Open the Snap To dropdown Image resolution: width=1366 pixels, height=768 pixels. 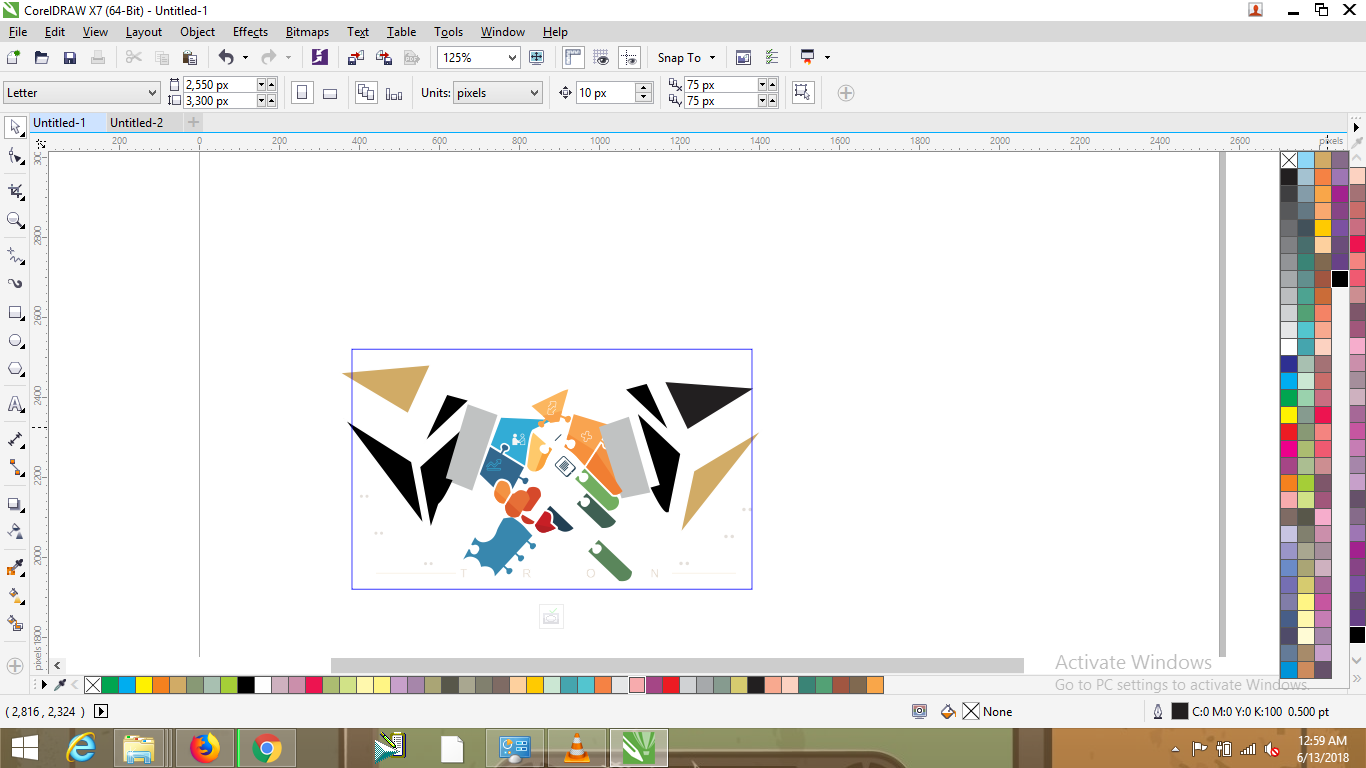(686, 57)
